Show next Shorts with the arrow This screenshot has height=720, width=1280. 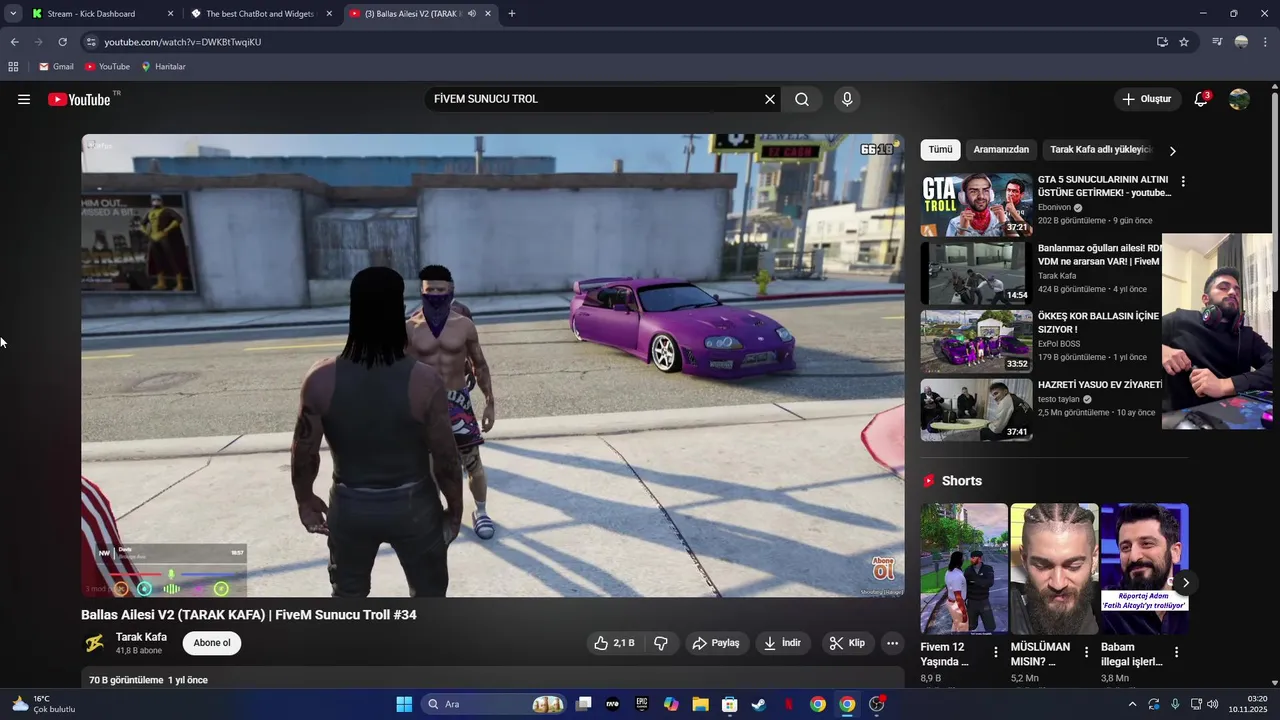1186,583
